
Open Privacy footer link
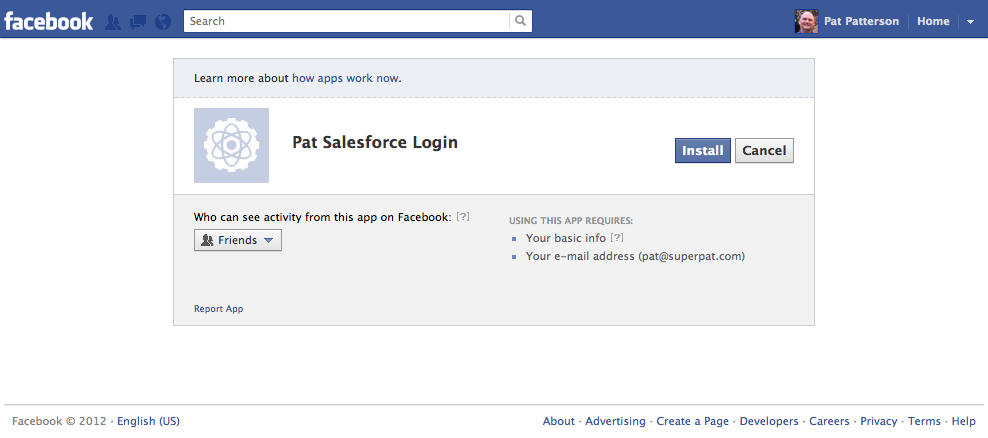pyautogui.click(x=878, y=421)
